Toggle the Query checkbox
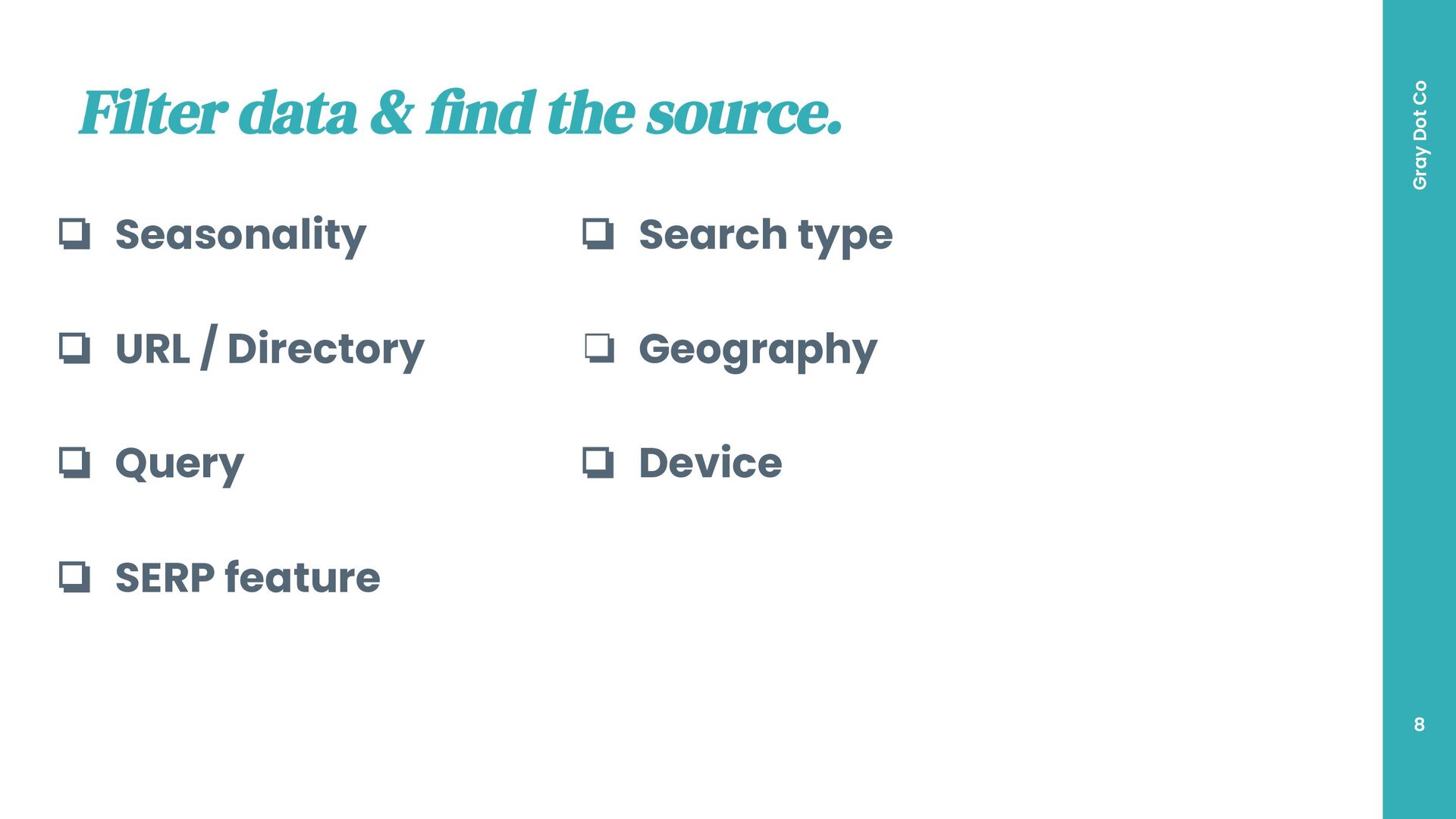This screenshot has width=1456, height=819. click(x=74, y=463)
